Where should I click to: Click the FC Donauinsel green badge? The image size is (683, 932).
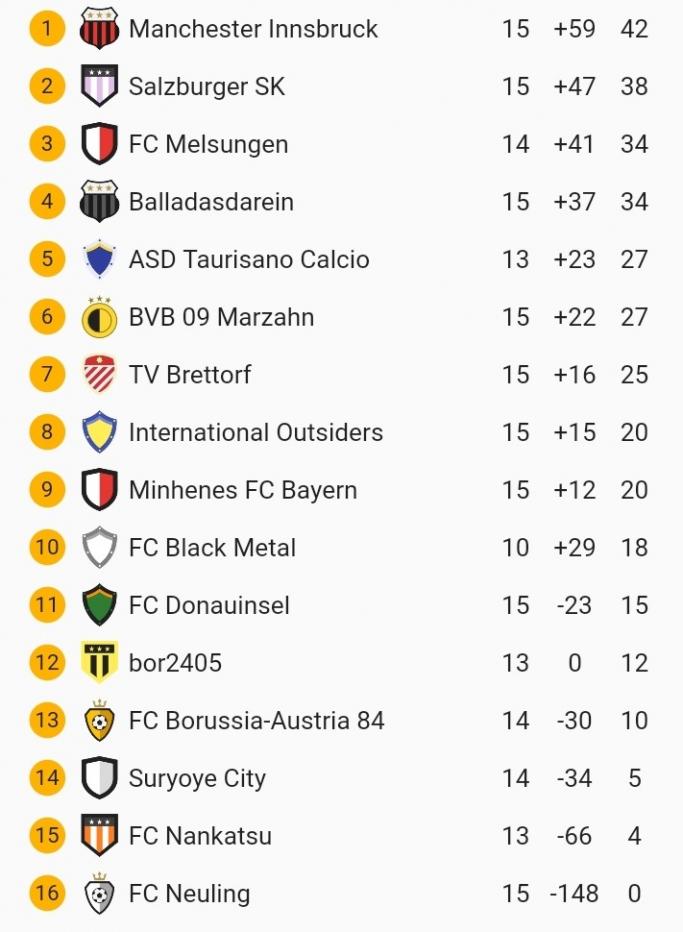pyautogui.click(x=99, y=605)
